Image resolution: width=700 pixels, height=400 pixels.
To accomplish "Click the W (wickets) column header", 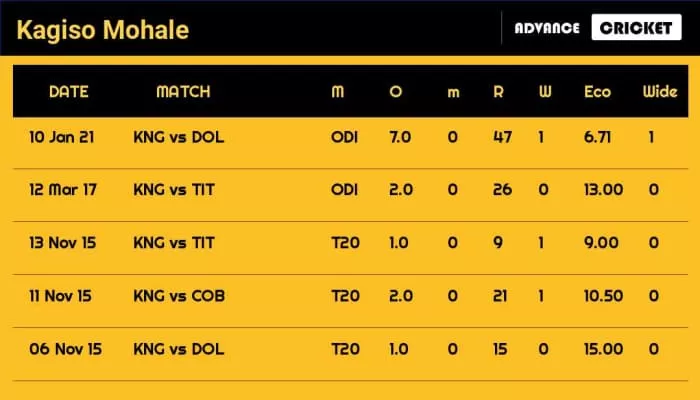I will (x=545, y=92).
